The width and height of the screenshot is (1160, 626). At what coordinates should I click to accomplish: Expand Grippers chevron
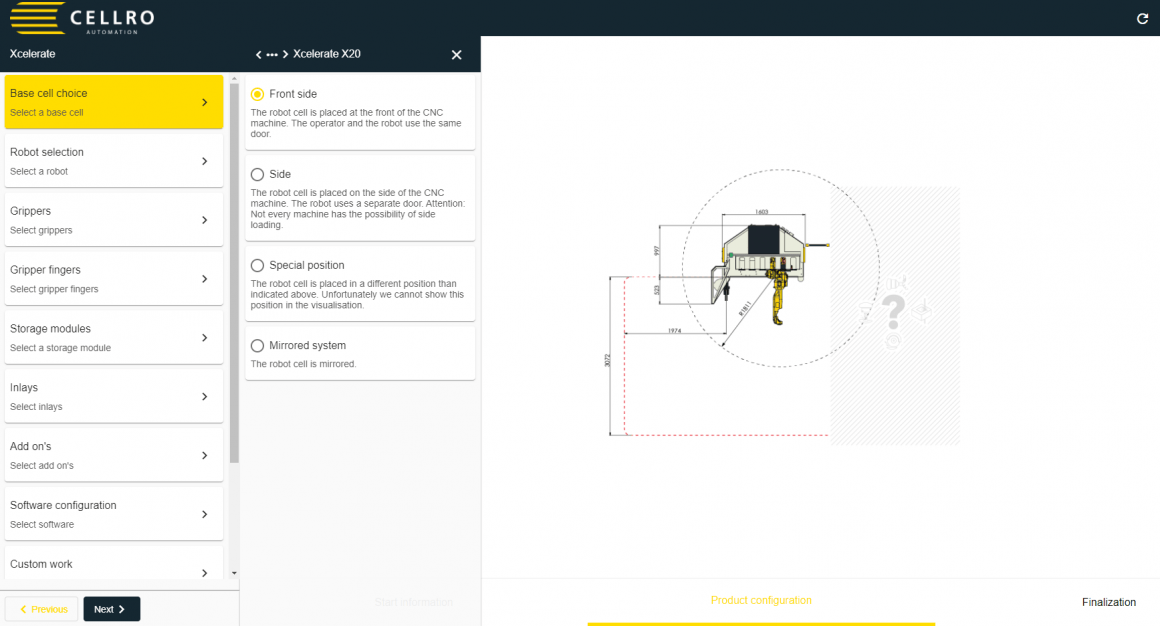205,220
